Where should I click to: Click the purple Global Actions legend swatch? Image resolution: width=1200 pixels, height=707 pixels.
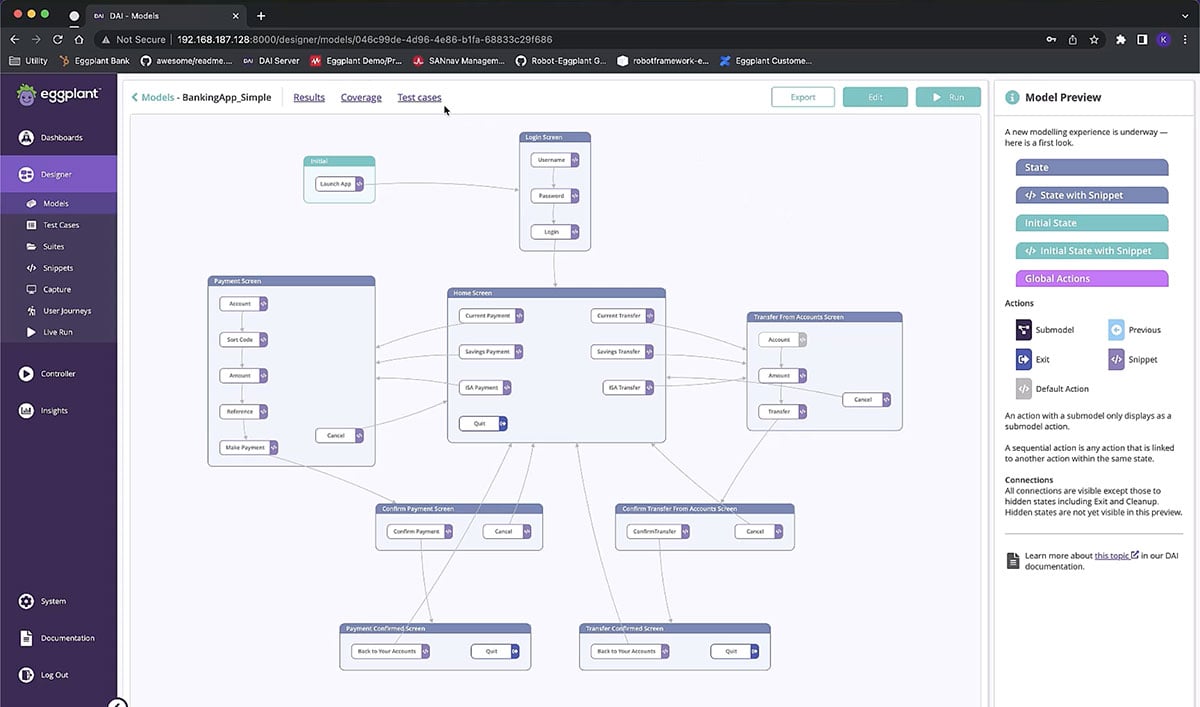1091,279
